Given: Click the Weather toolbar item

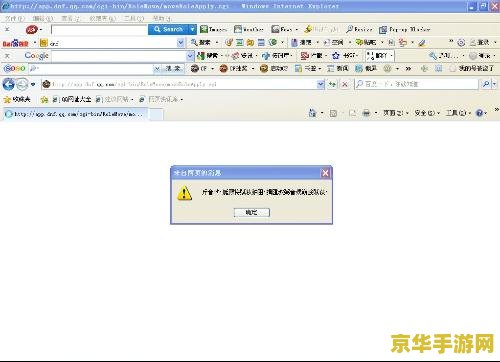Looking at the screenshot, I should coord(249,30).
